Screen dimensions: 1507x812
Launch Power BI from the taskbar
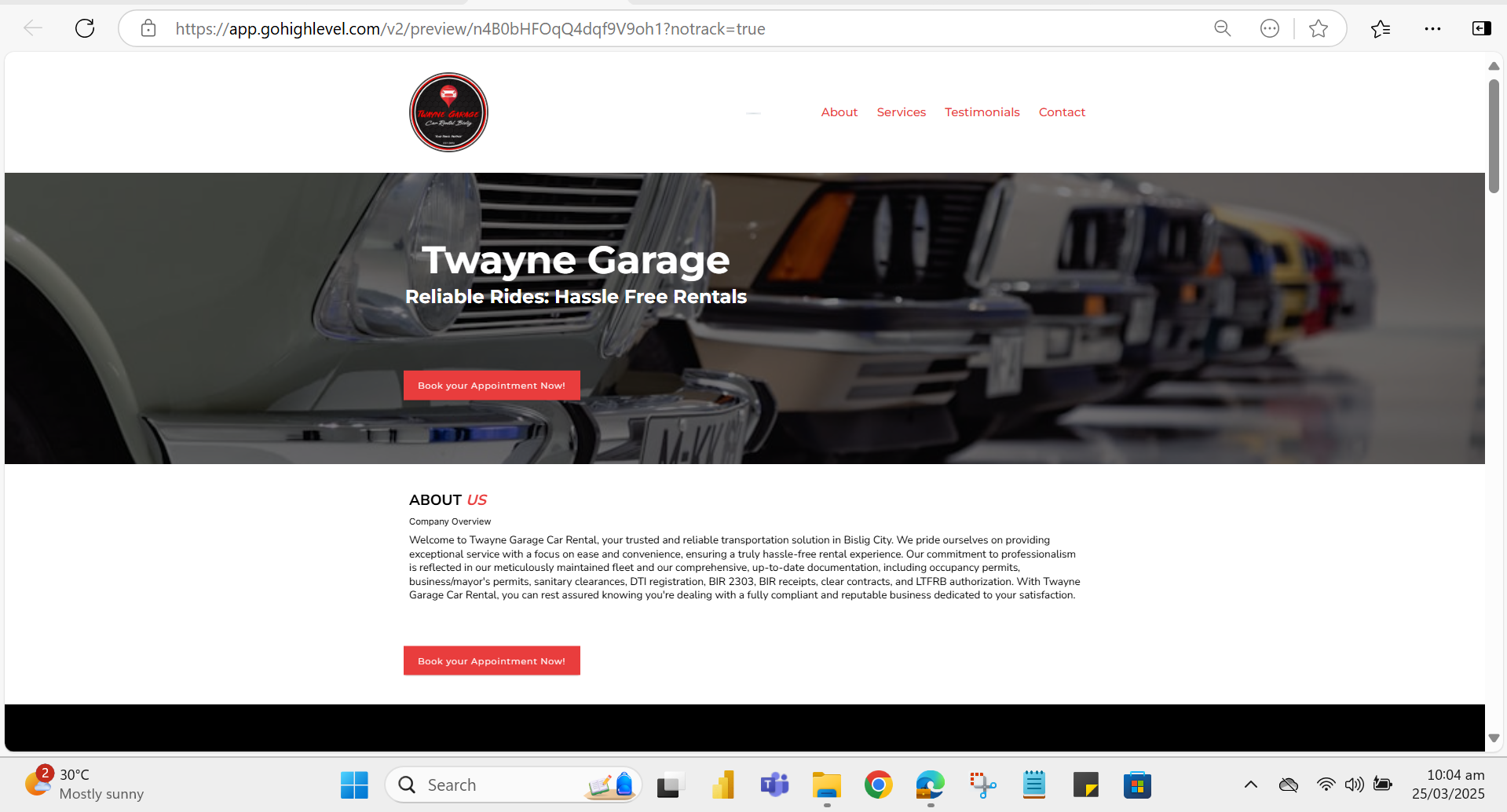point(722,785)
